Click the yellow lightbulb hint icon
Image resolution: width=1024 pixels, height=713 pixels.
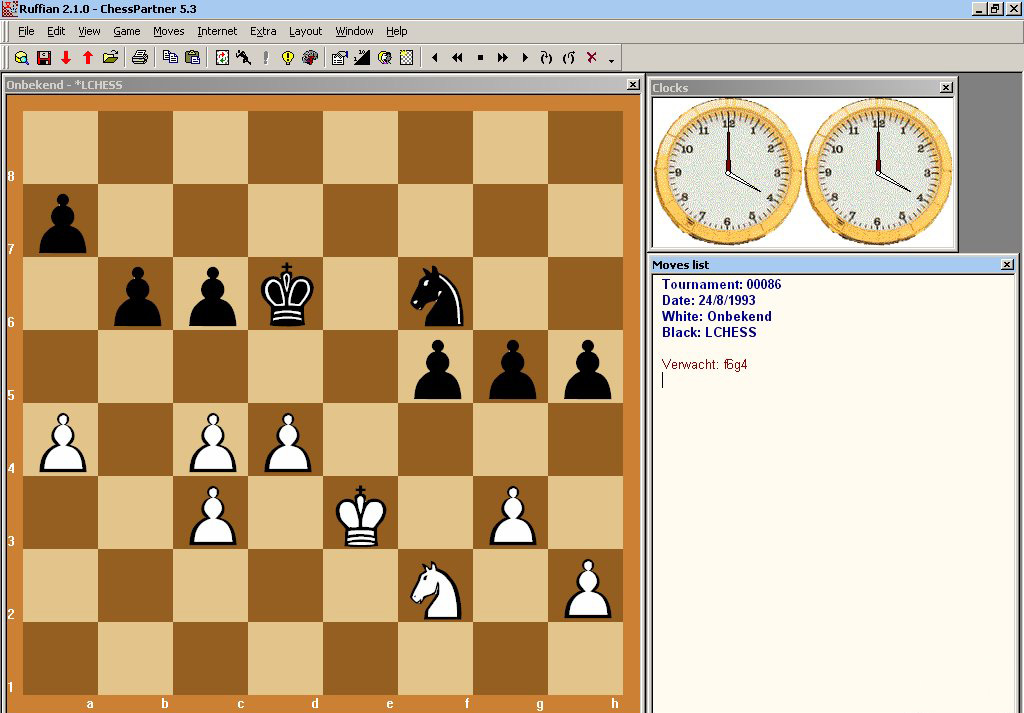[x=288, y=58]
